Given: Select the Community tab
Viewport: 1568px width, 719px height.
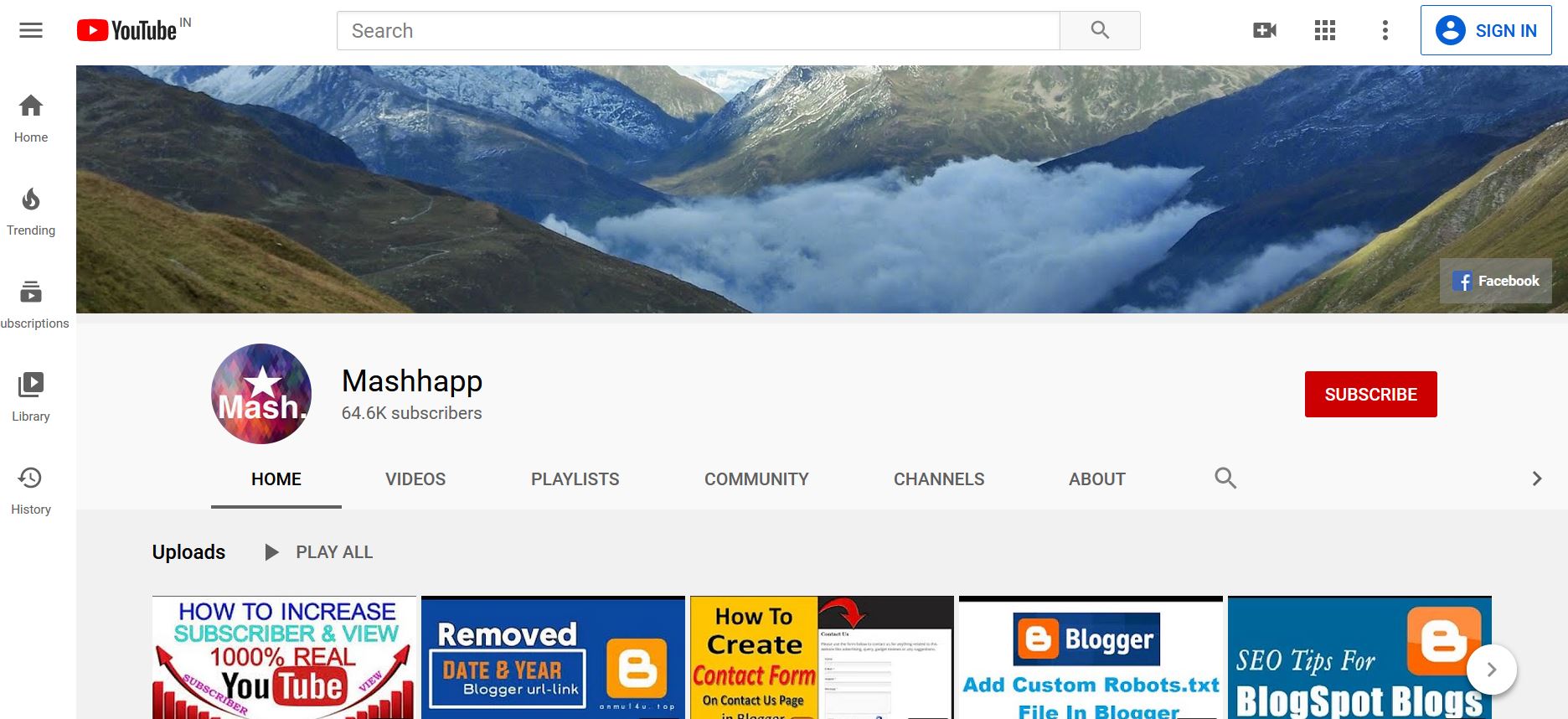Looking at the screenshot, I should point(756,479).
